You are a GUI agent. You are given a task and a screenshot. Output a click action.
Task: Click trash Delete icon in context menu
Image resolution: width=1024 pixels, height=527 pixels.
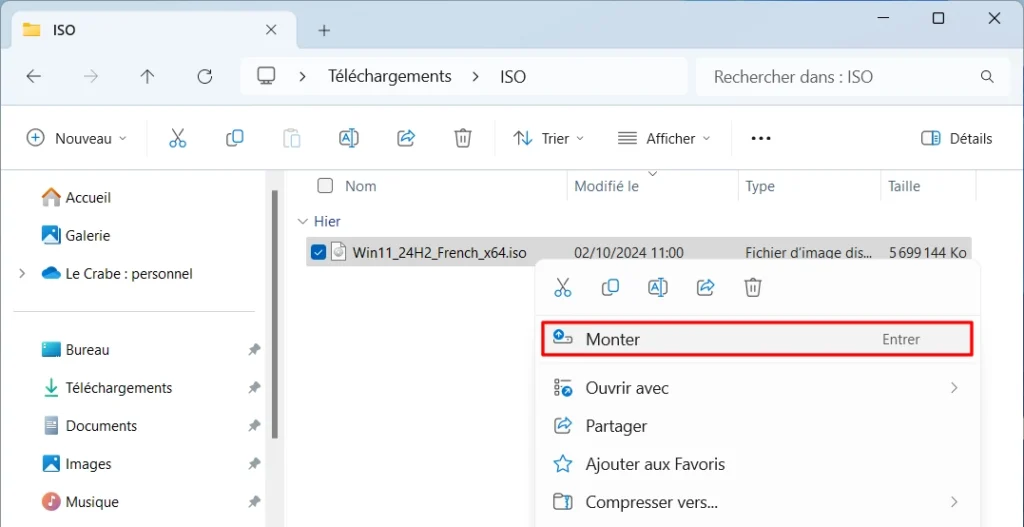pyautogui.click(x=753, y=287)
